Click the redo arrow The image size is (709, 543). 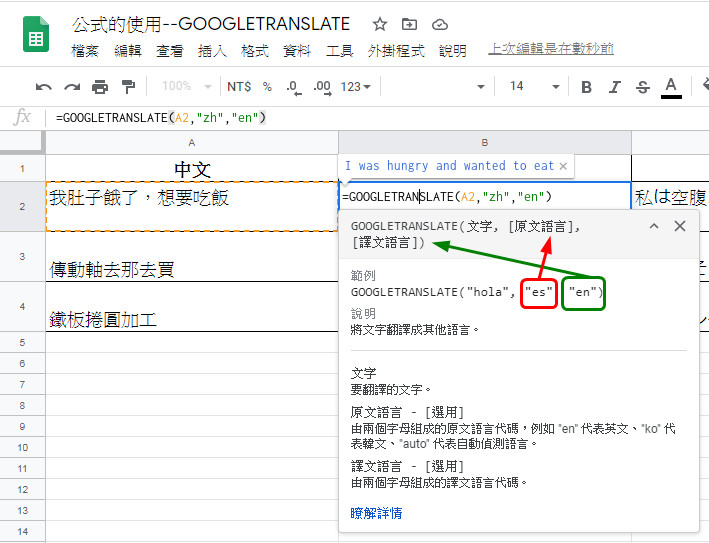(72, 87)
